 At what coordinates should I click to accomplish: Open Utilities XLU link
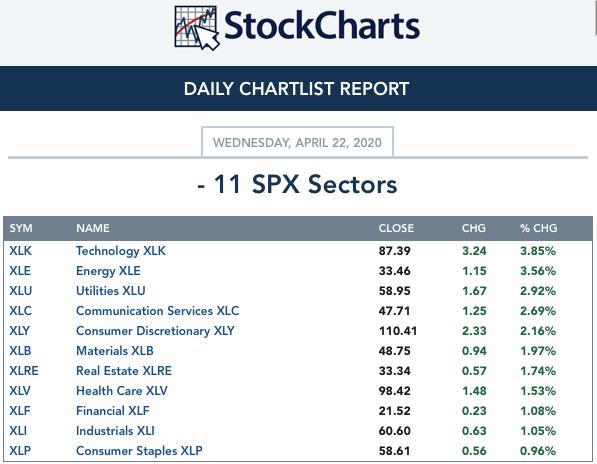[x=111, y=291]
